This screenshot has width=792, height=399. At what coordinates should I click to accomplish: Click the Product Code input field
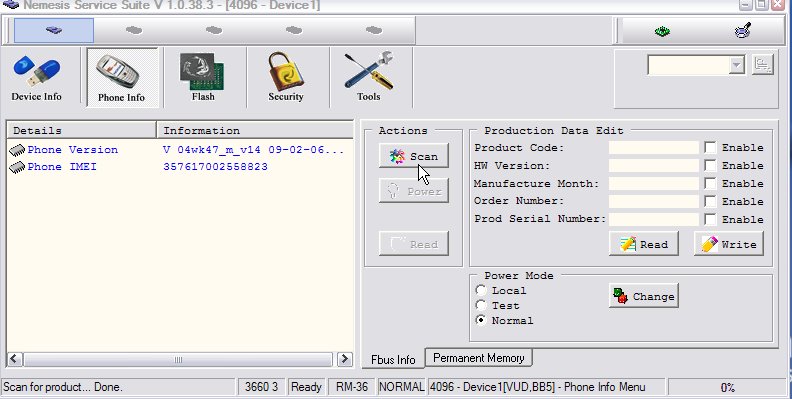[x=654, y=147]
